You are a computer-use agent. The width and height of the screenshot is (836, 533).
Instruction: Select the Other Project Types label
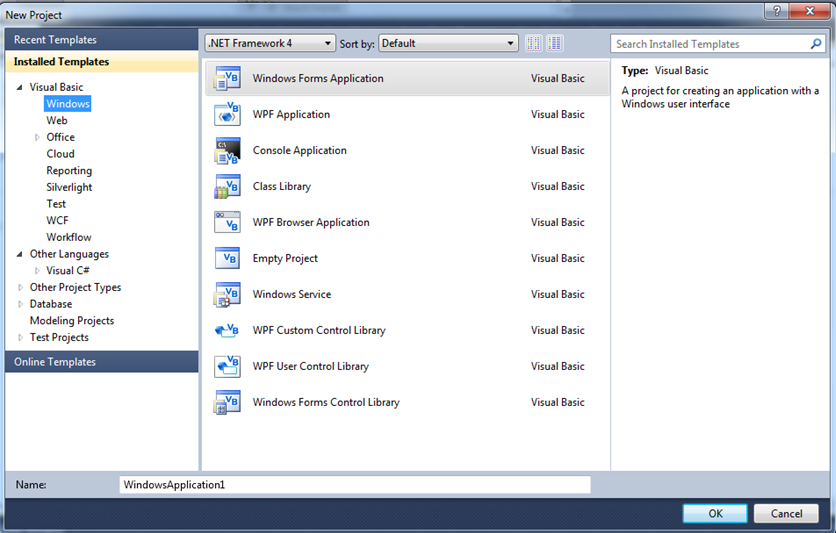75,287
